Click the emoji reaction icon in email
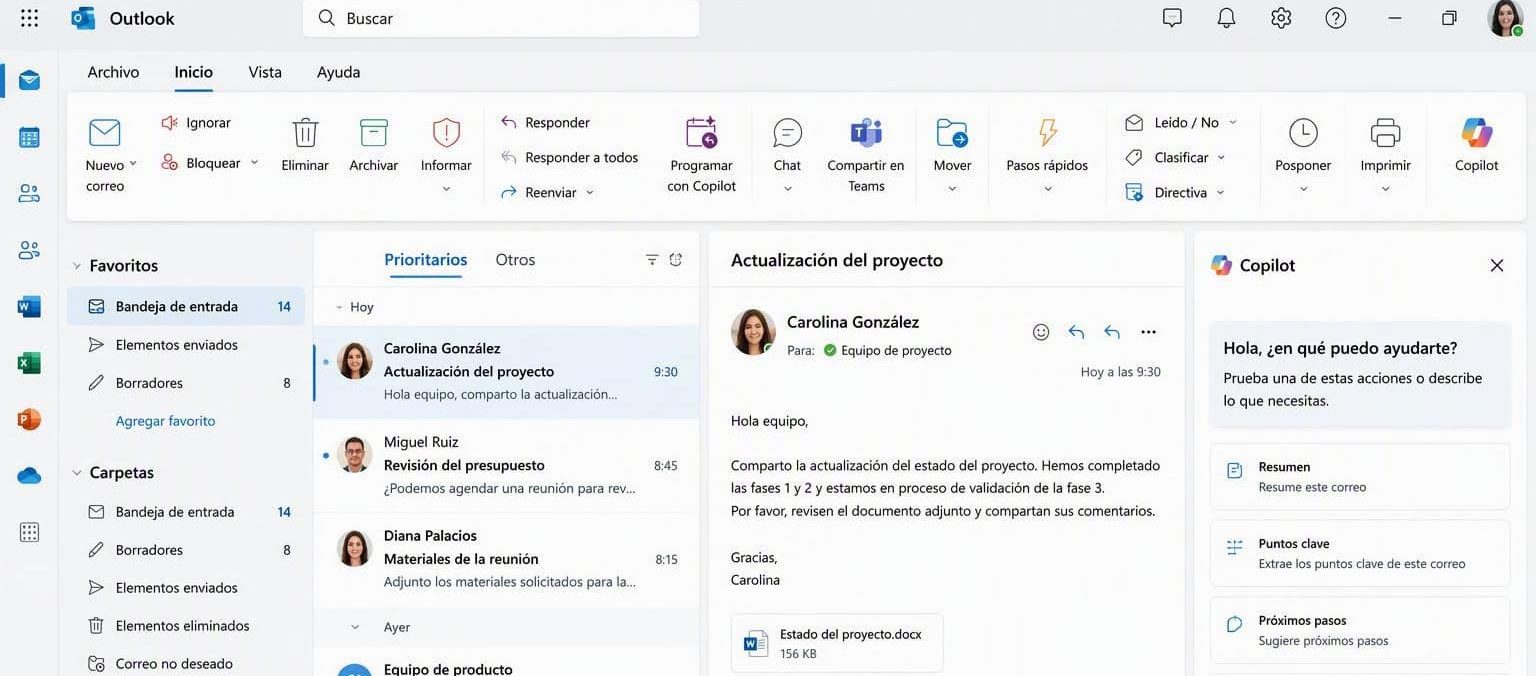The height and width of the screenshot is (676, 1536). (x=1041, y=332)
